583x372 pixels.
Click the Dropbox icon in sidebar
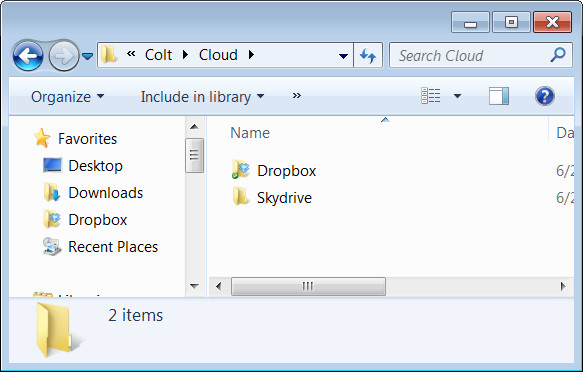point(52,219)
